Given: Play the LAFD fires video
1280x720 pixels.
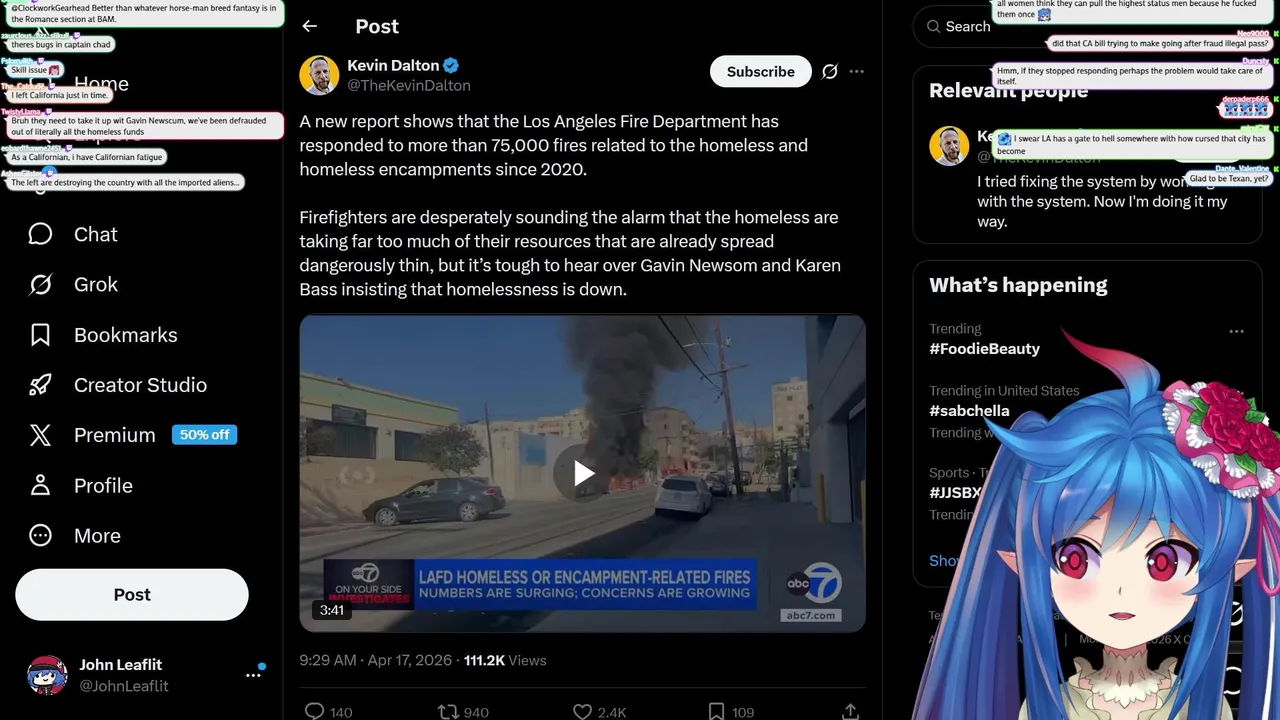Looking at the screenshot, I should pos(583,474).
